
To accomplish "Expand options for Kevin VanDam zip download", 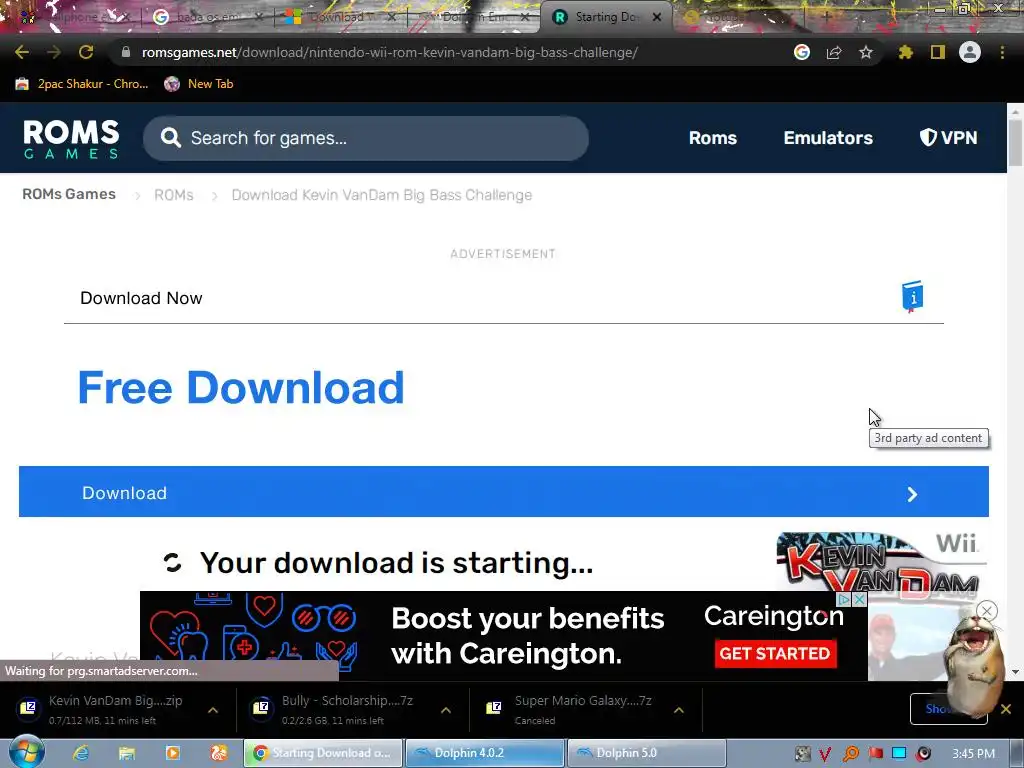I will pos(213,710).
